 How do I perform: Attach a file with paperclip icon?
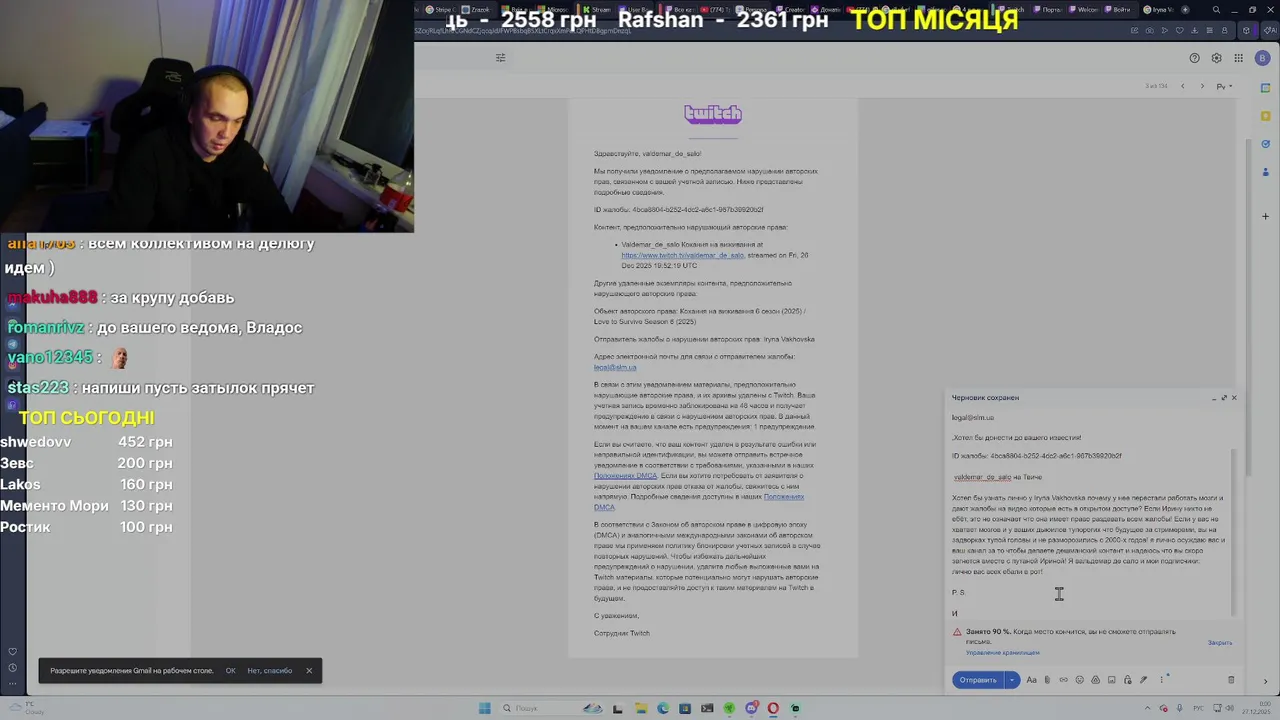[x=1047, y=680]
